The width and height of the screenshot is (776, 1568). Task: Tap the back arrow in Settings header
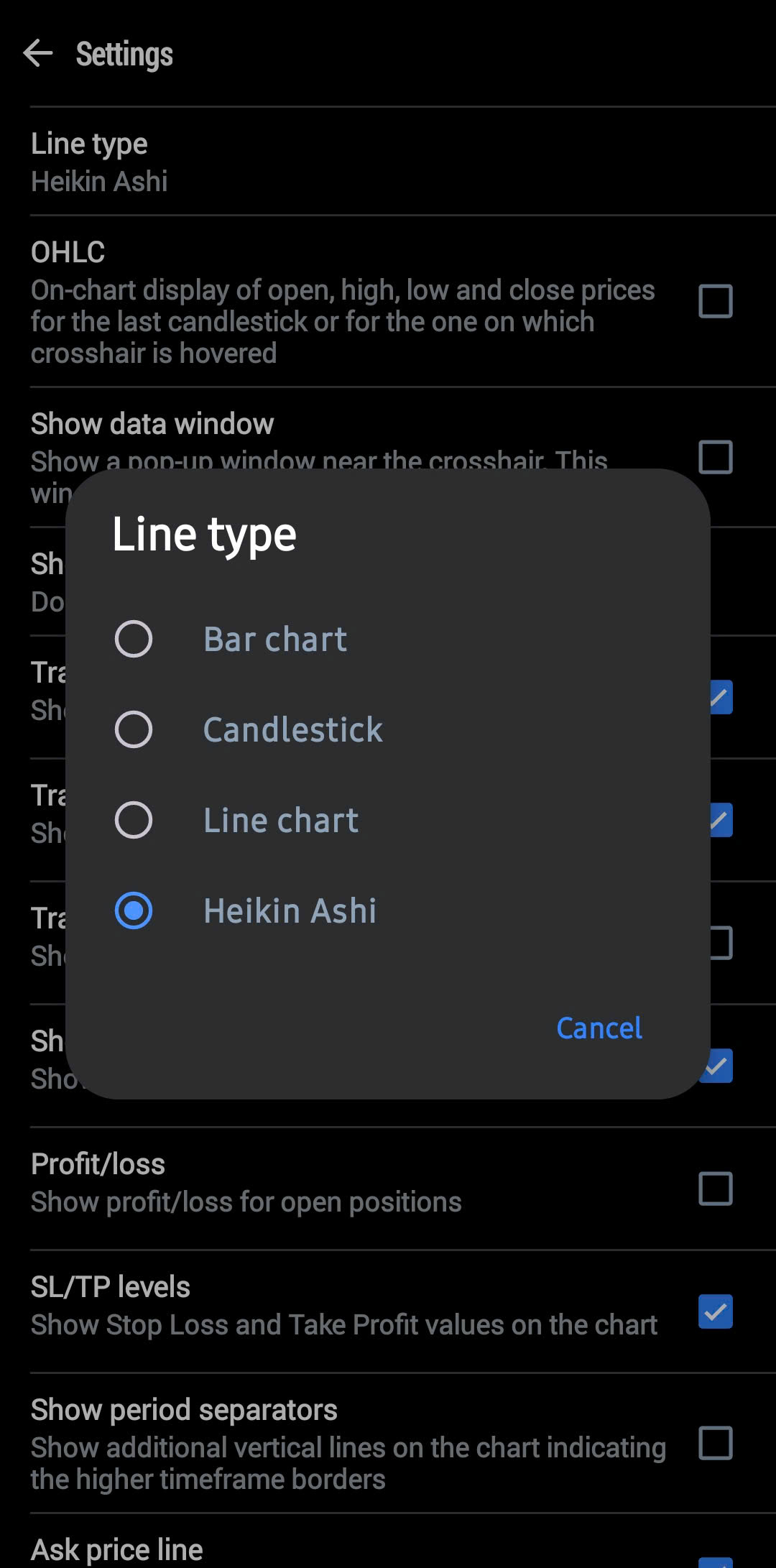point(38,54)
